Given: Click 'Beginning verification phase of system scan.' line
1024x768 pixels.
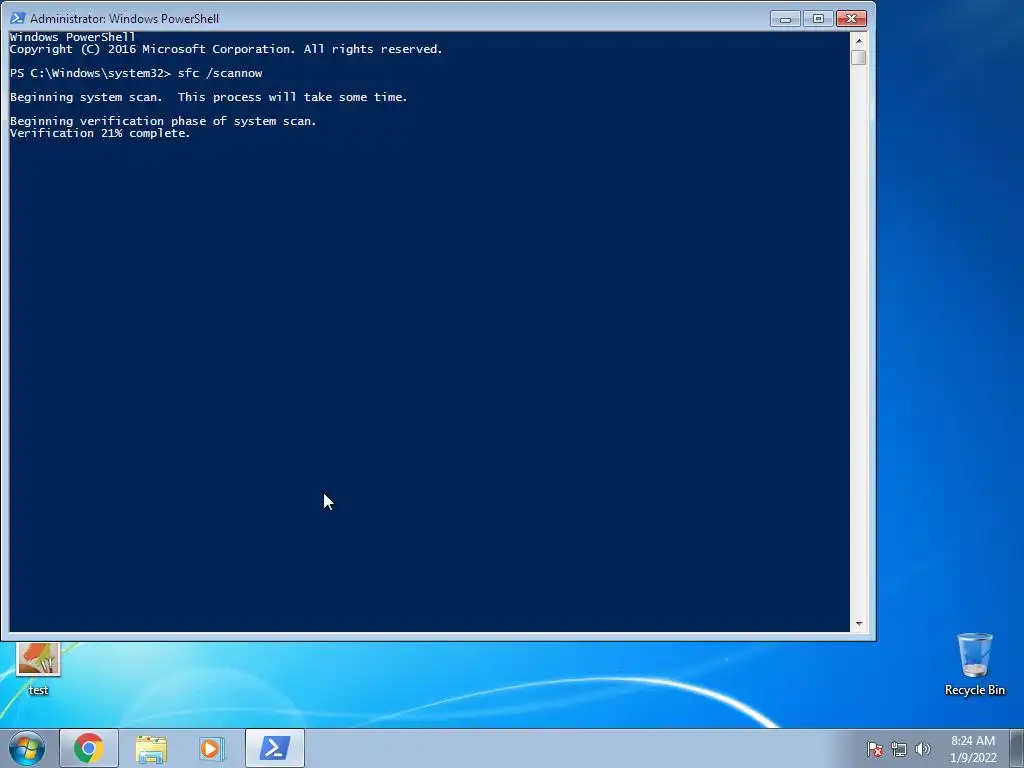Looking at the screenshot, I should pyautogui.click(x=163, y=121).
